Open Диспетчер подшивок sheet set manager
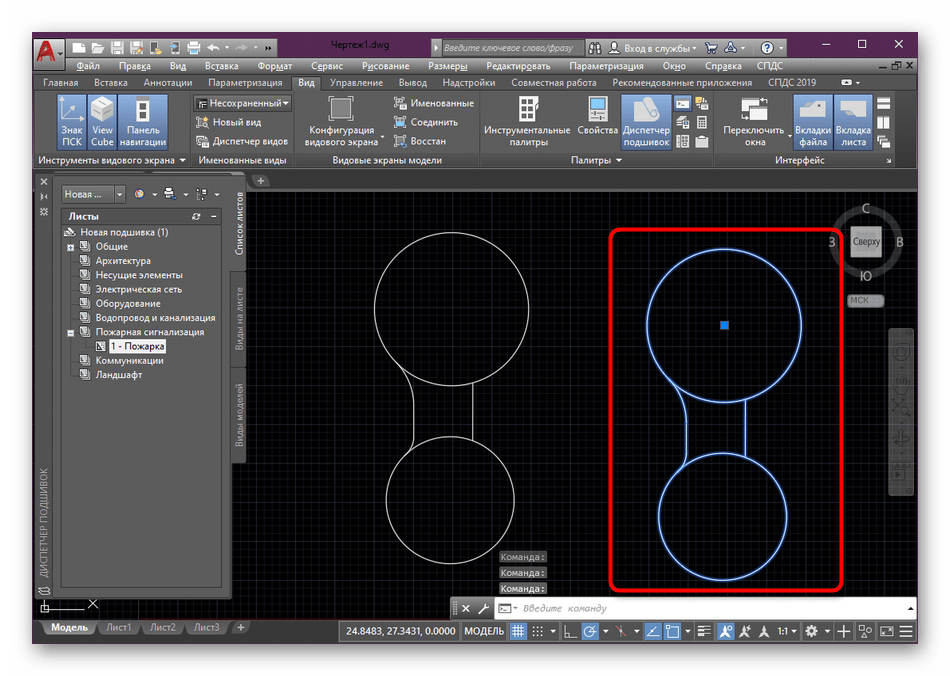 (645, 122)
